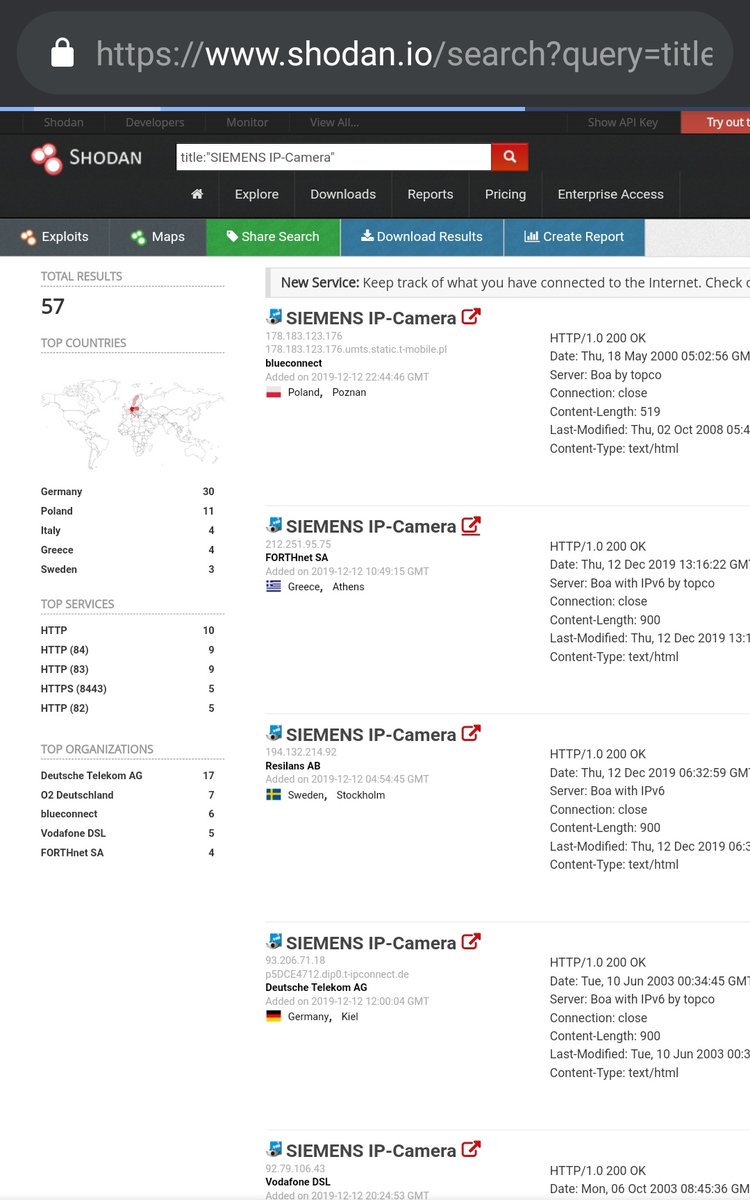Click camera icon beside 178.183.123.176 result
The image size is (750, 1200).
[x=274, y=317]
